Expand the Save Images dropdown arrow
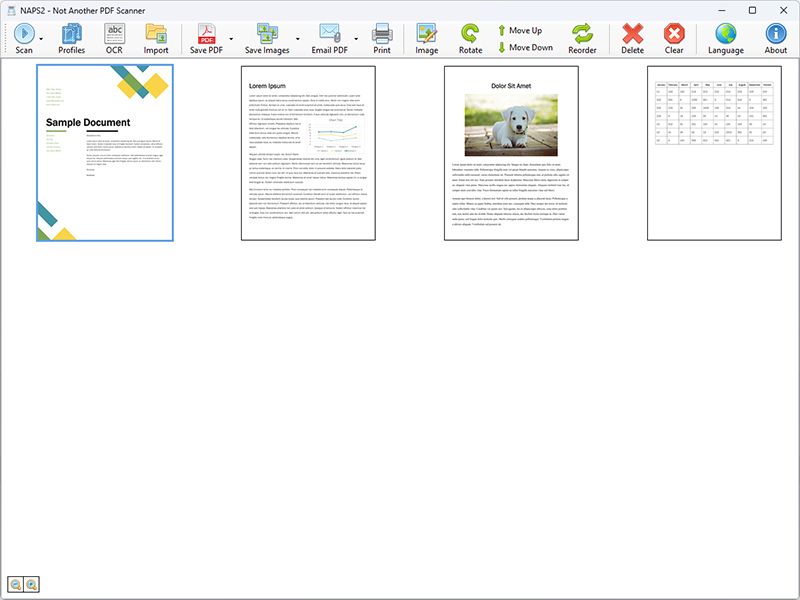Screen dimensions: 800x600 point(297,39)
